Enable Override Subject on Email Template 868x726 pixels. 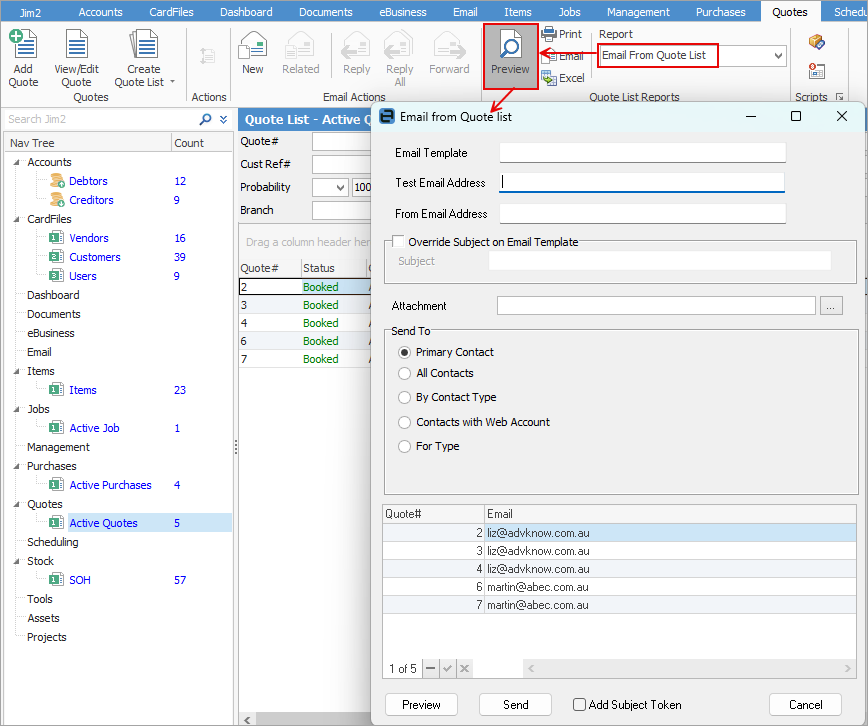399,242
